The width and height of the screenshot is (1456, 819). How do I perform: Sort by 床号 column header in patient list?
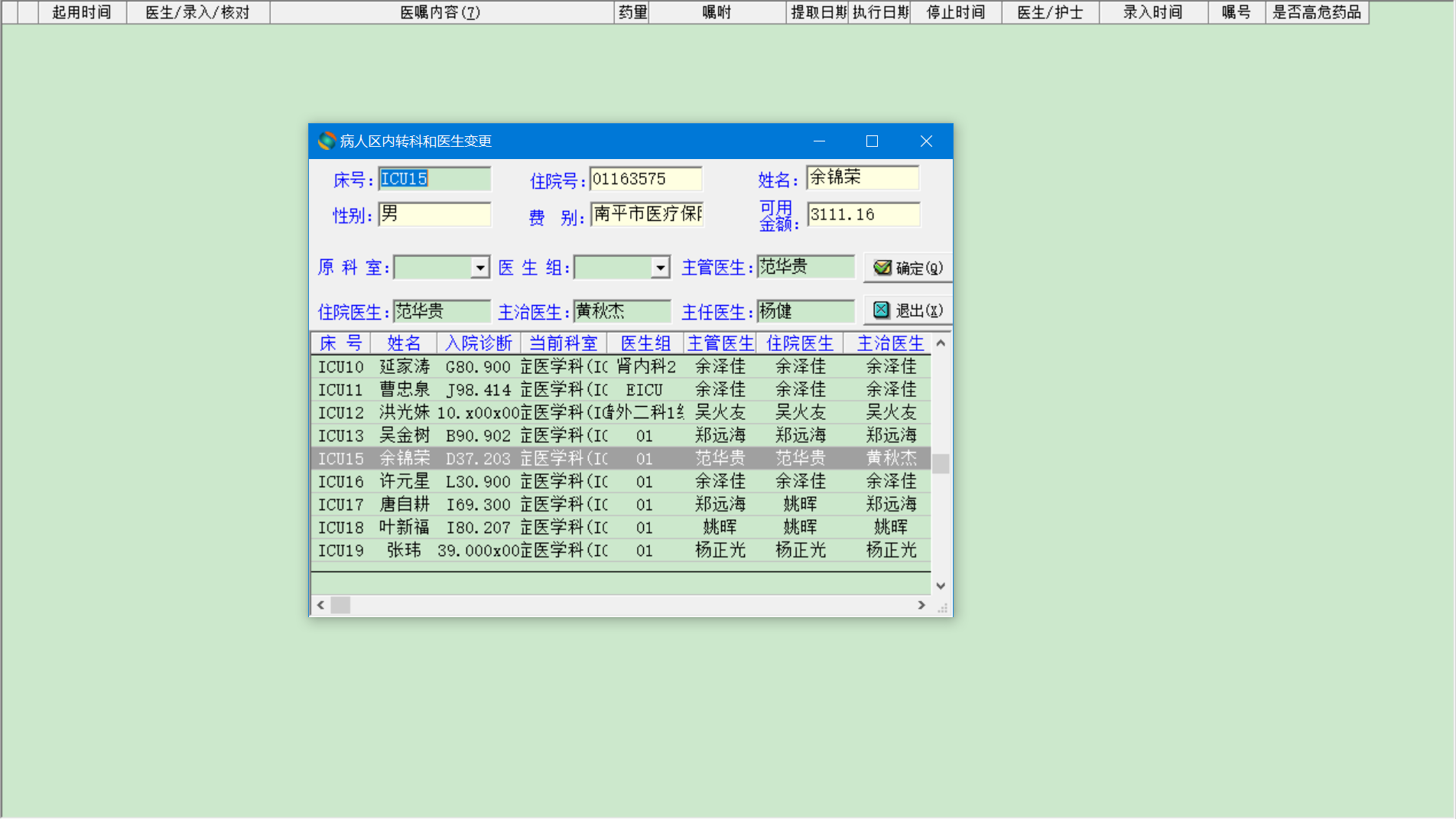click(341, 343)
